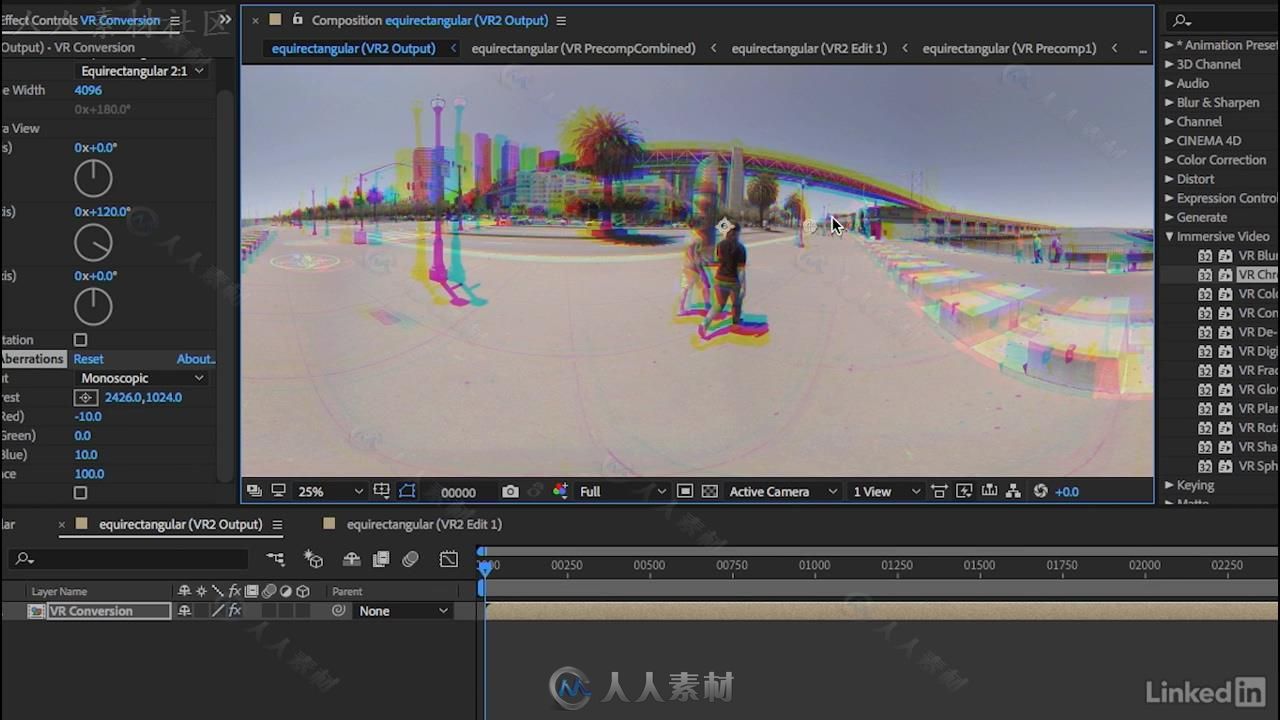
Task: Toggle the transparency grid icon
Action: (709, 491)
